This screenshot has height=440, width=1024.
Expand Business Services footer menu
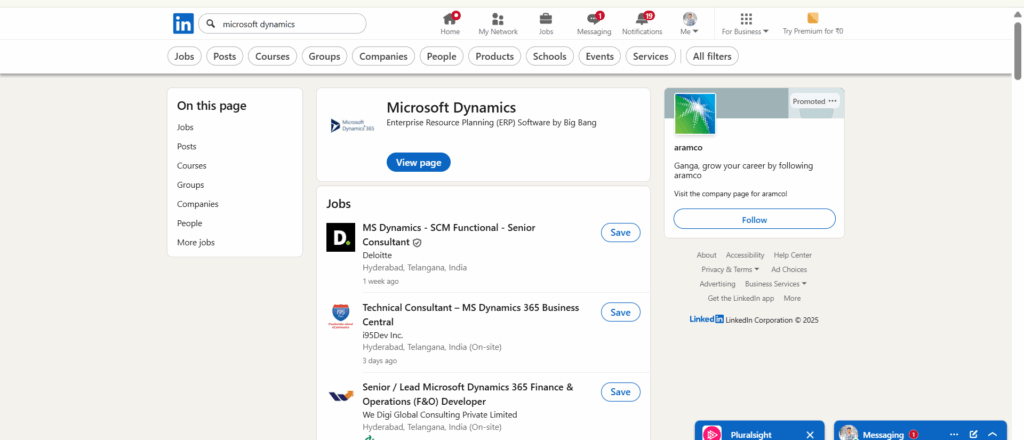point(776,284)
